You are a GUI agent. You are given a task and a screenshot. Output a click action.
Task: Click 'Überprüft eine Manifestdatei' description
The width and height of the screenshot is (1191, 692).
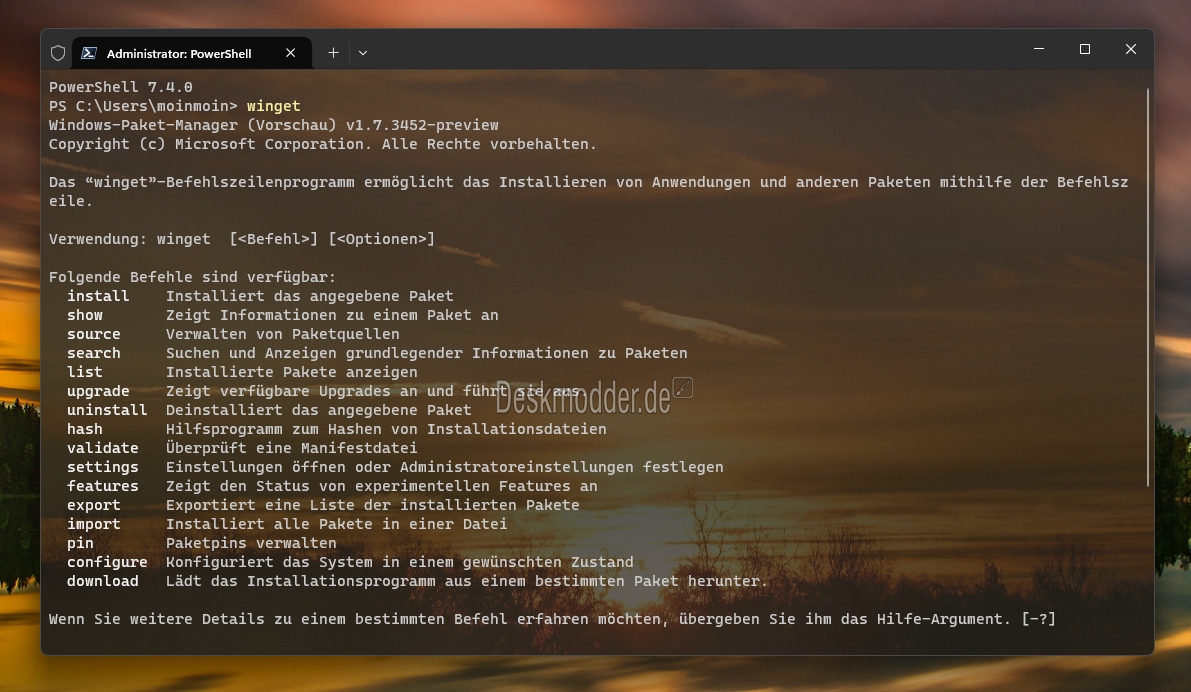[x=292, y=448]
